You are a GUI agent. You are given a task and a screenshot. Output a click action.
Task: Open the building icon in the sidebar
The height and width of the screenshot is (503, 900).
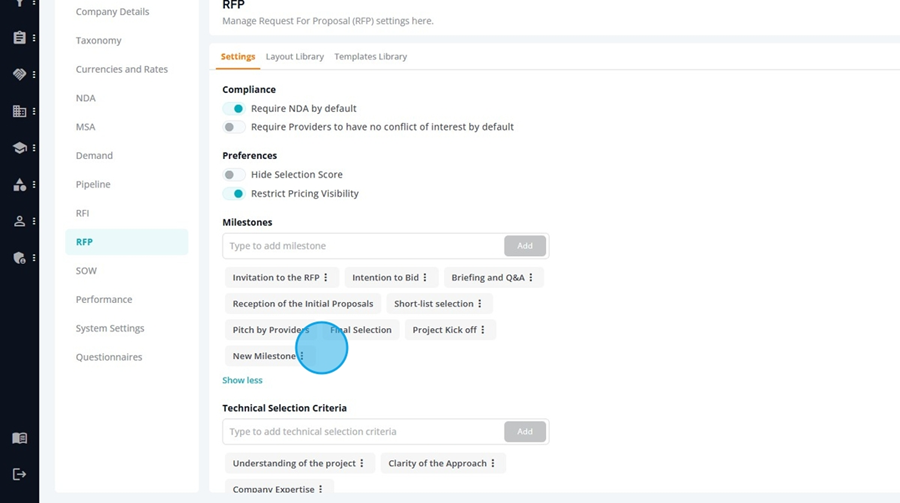(20, 111)
